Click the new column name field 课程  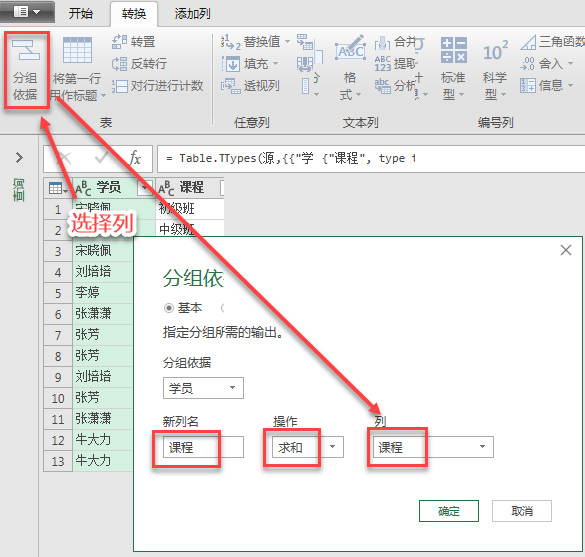(203, 447)
